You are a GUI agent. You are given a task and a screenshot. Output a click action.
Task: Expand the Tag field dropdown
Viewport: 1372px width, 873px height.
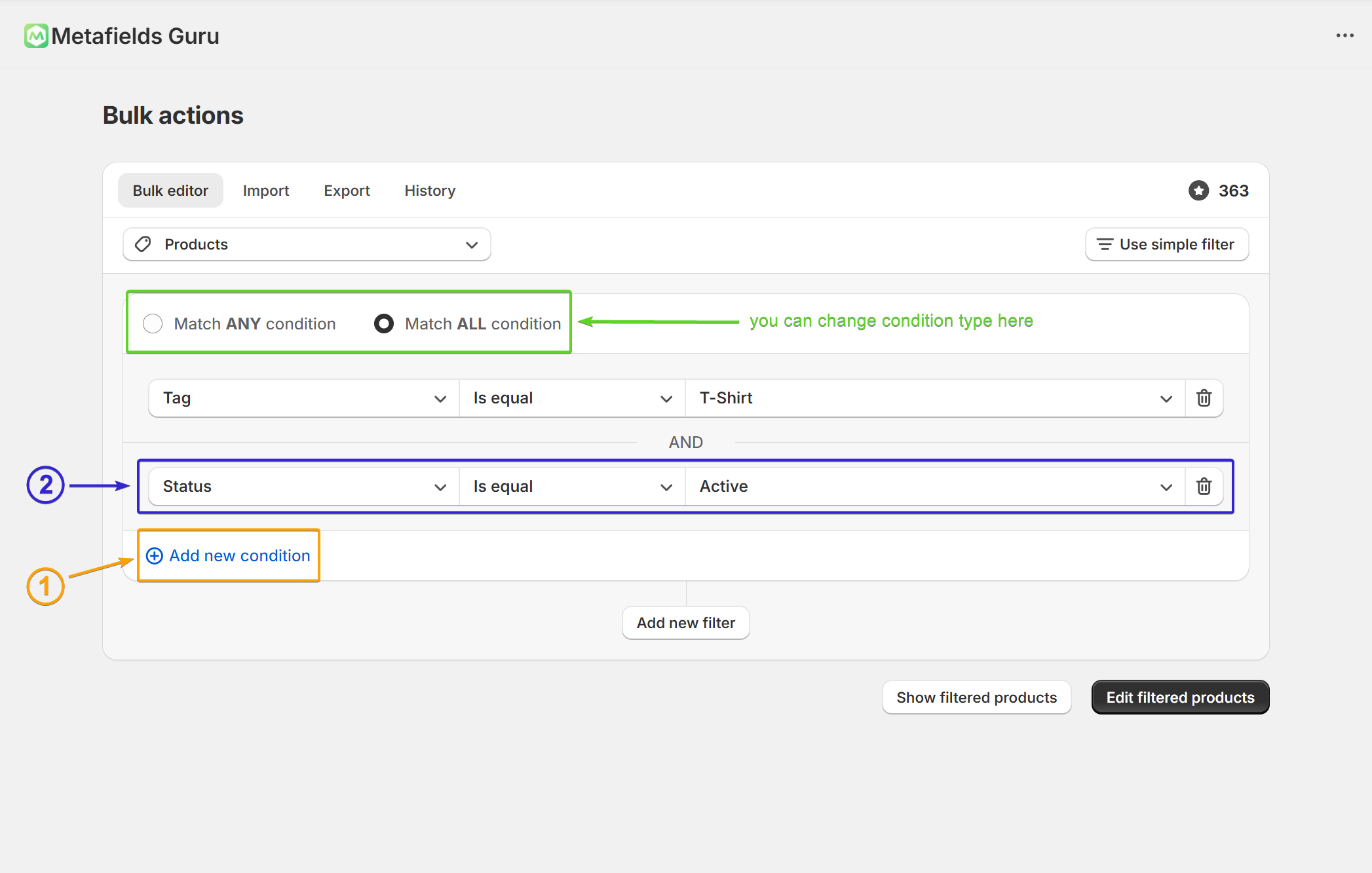pos(303,398)
